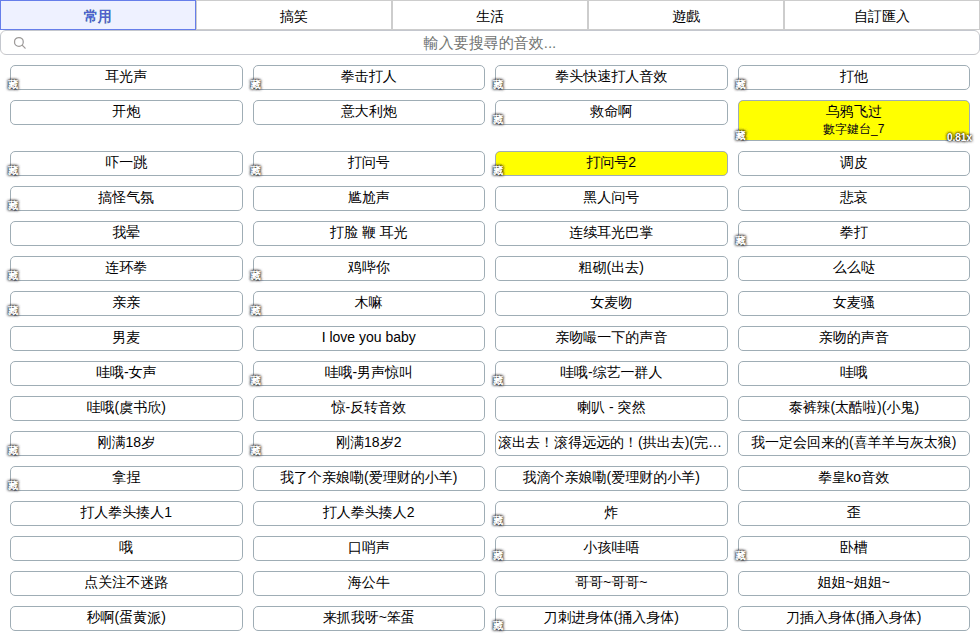This screenshot has width=980, height=640.
Task: Play the 哇哦(虞书欣) sound
Action: click(x=126, y=409)
